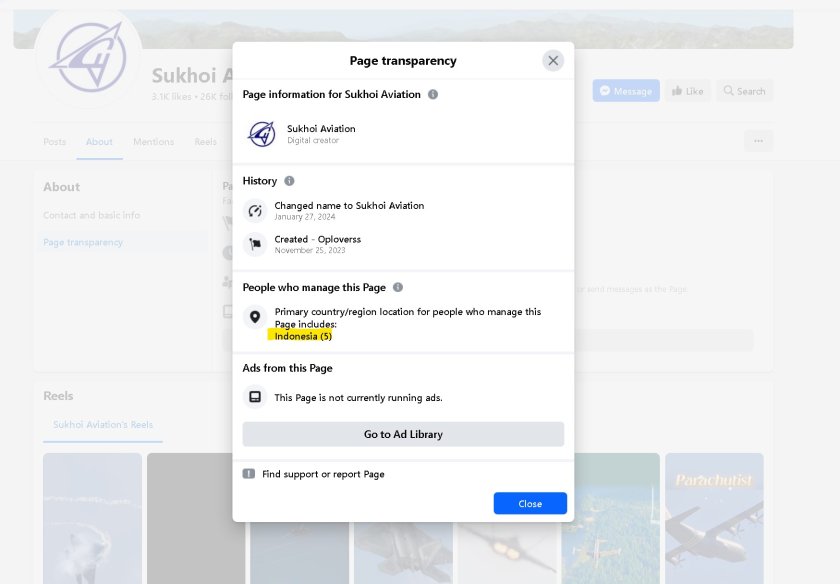The height and width of the screenshot is (584, 840).
Task: Click info icon beside Page information heading
Action: click(x=433, y=94)
